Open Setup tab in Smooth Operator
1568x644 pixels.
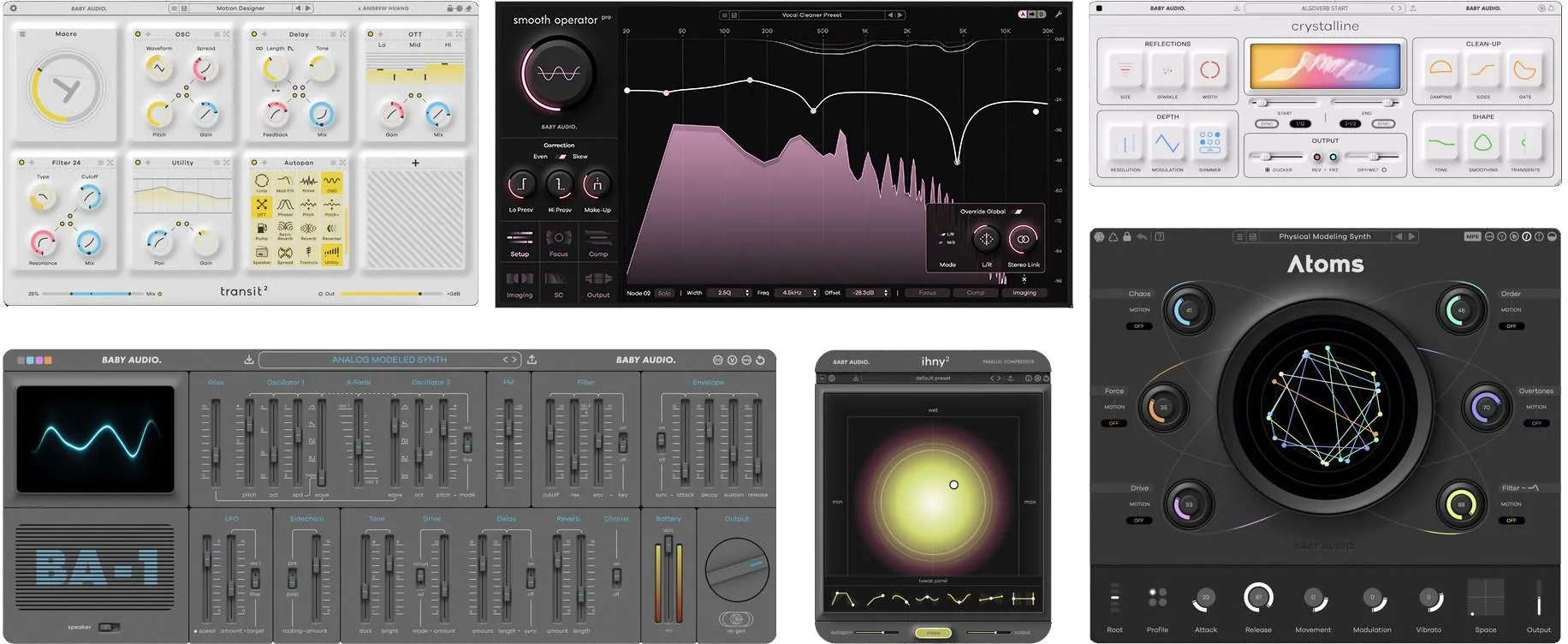[520, 243]
